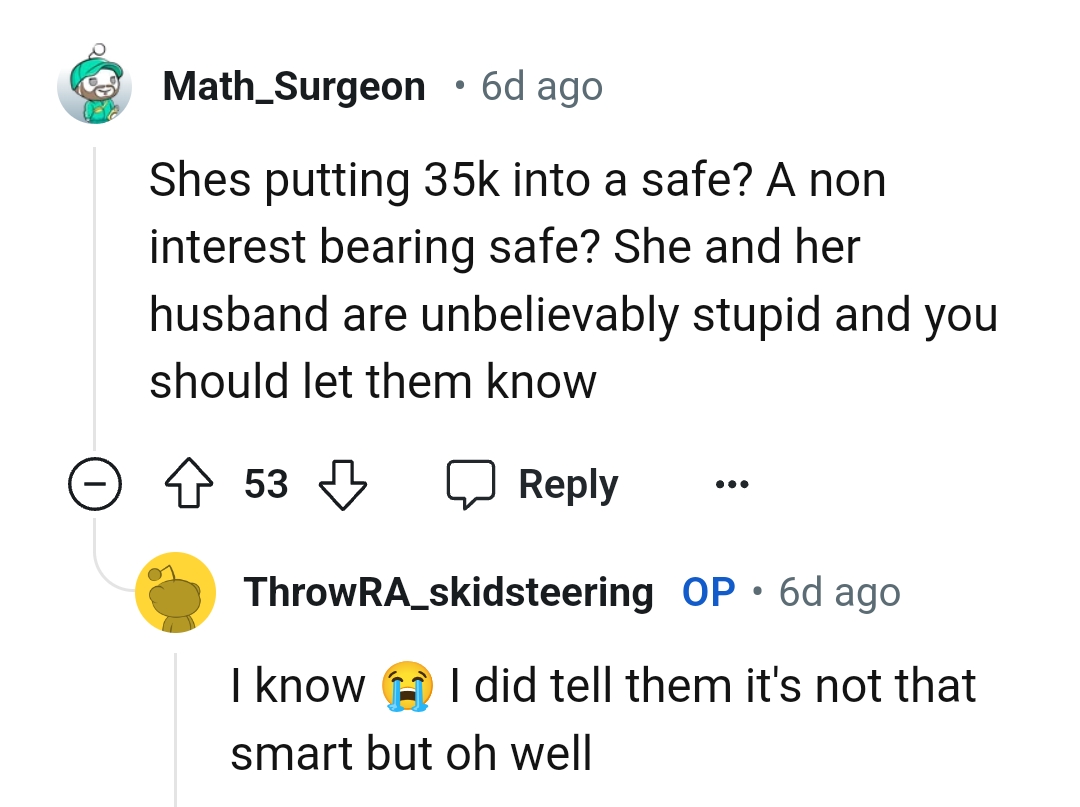Click the Reply label on the comment
This screenshot has width=1080, height=807.
pyautogui.click(x=567, y=483)
